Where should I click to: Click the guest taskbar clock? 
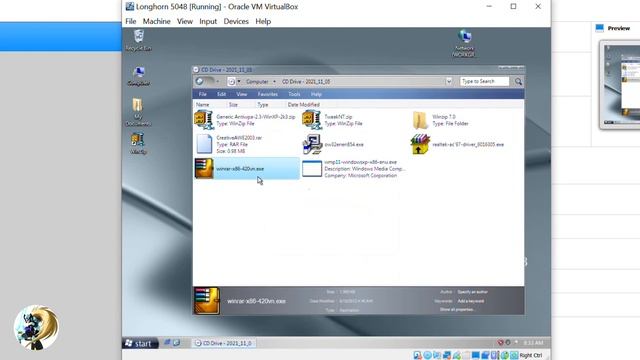[533, 343]
